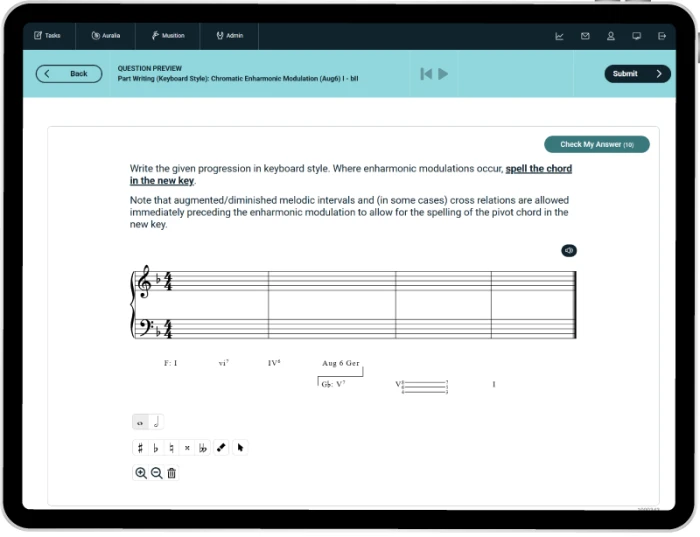Select the flat accidental tool
This screenshot has height=537, width=700.
(x=156, y=448)
